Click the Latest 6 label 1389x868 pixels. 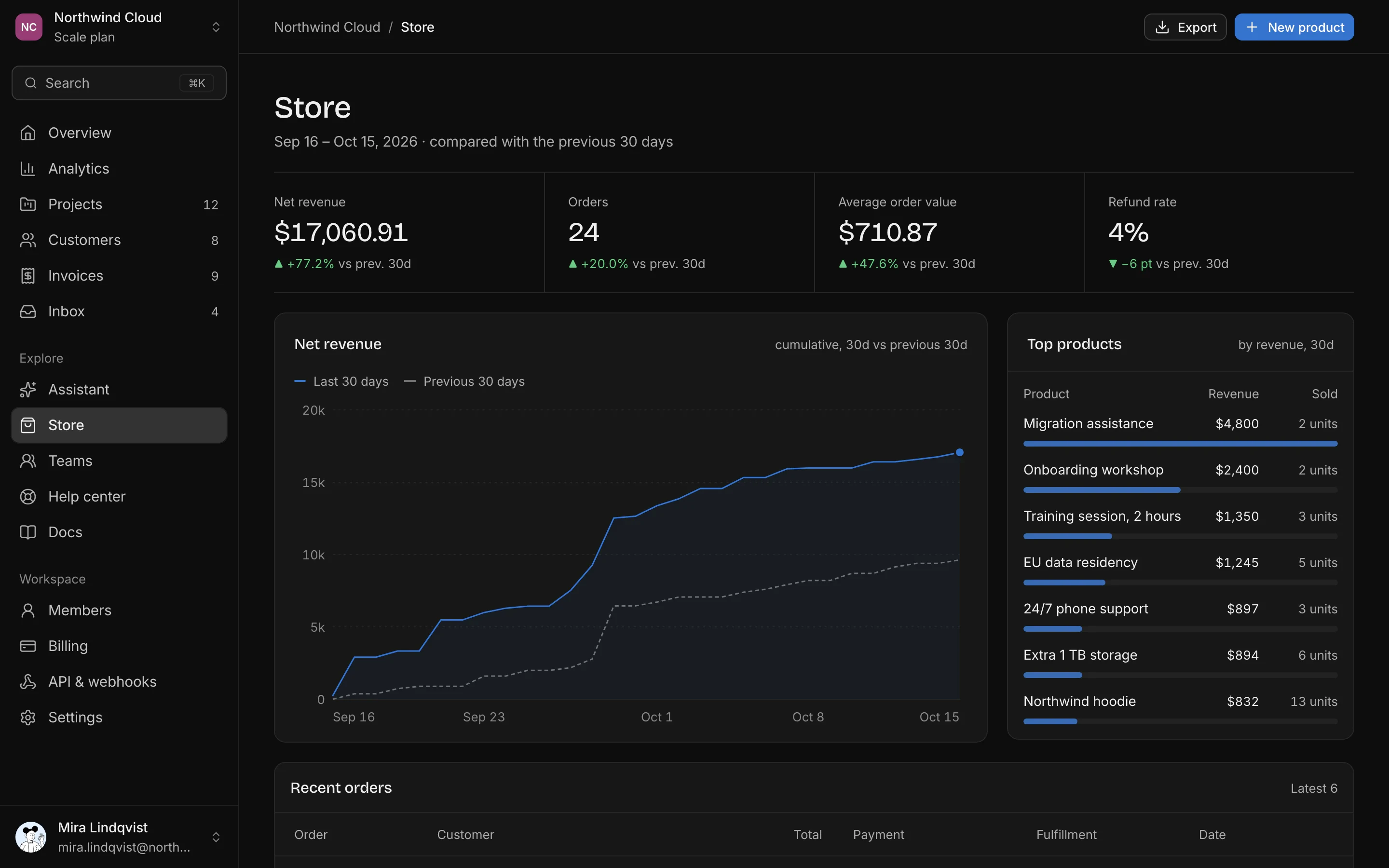(x=1314, y=788)
